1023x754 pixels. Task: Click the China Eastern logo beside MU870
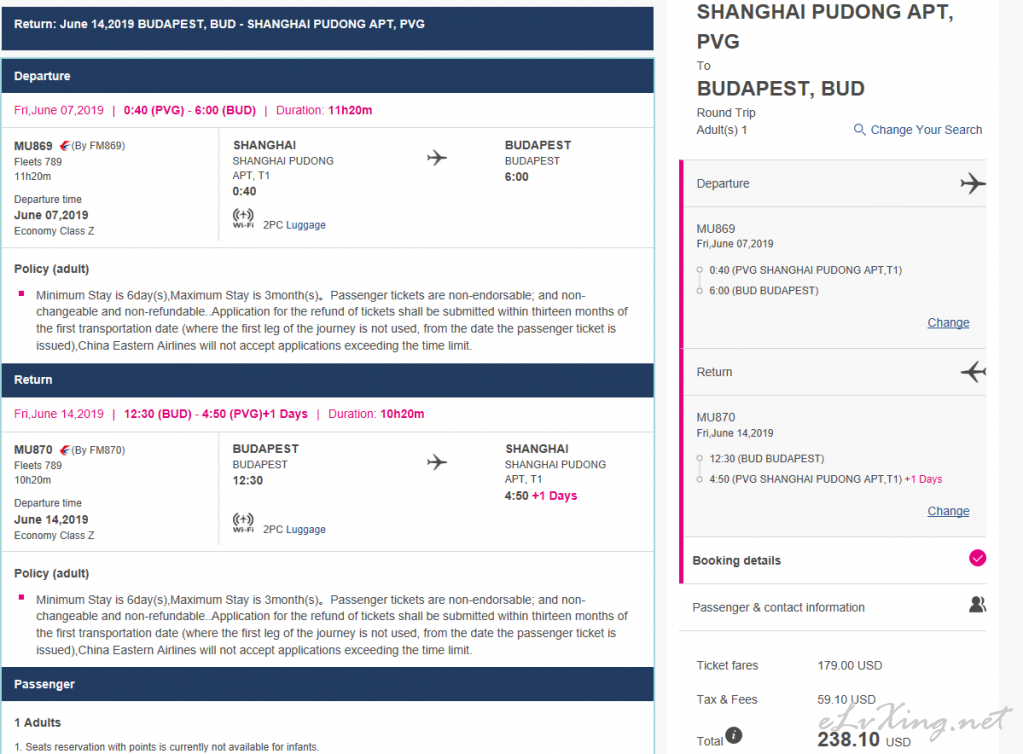point(65,450)
